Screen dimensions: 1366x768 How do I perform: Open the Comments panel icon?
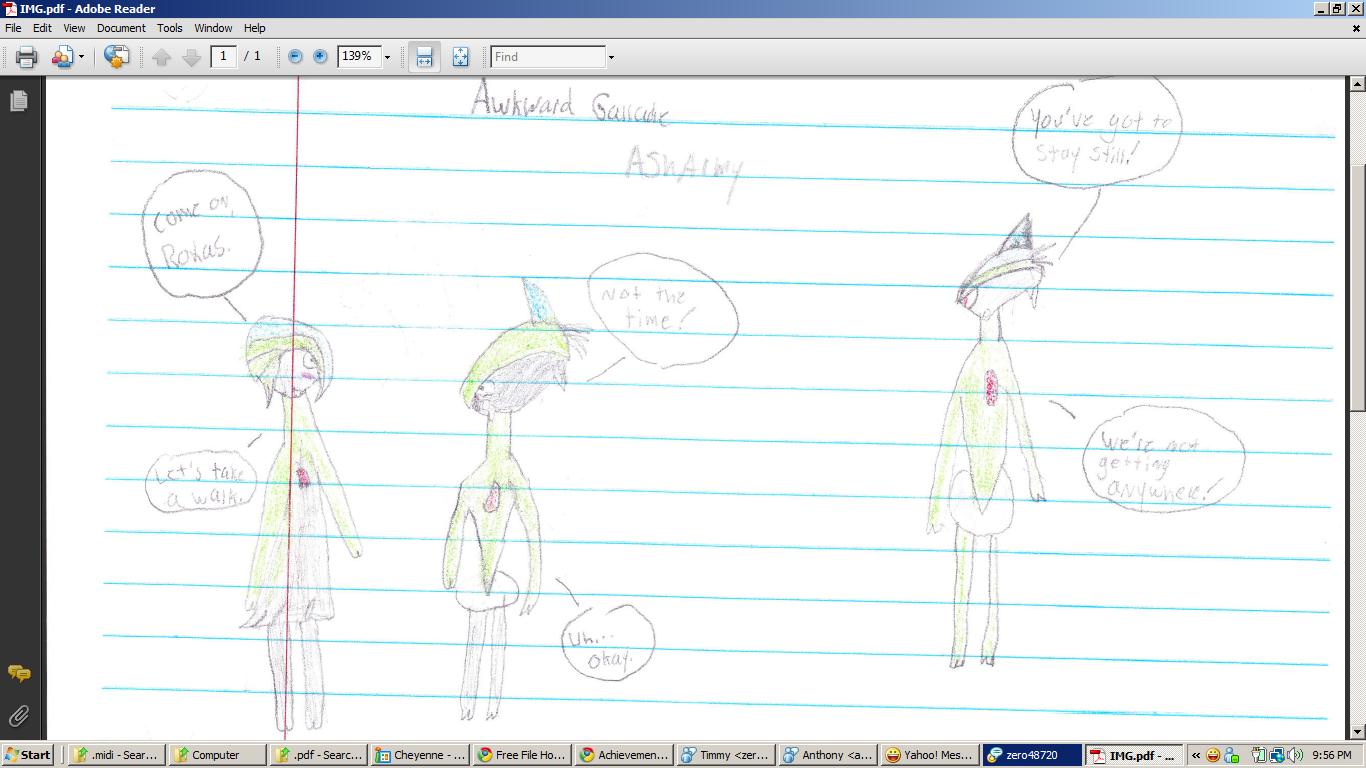(18, 674)
